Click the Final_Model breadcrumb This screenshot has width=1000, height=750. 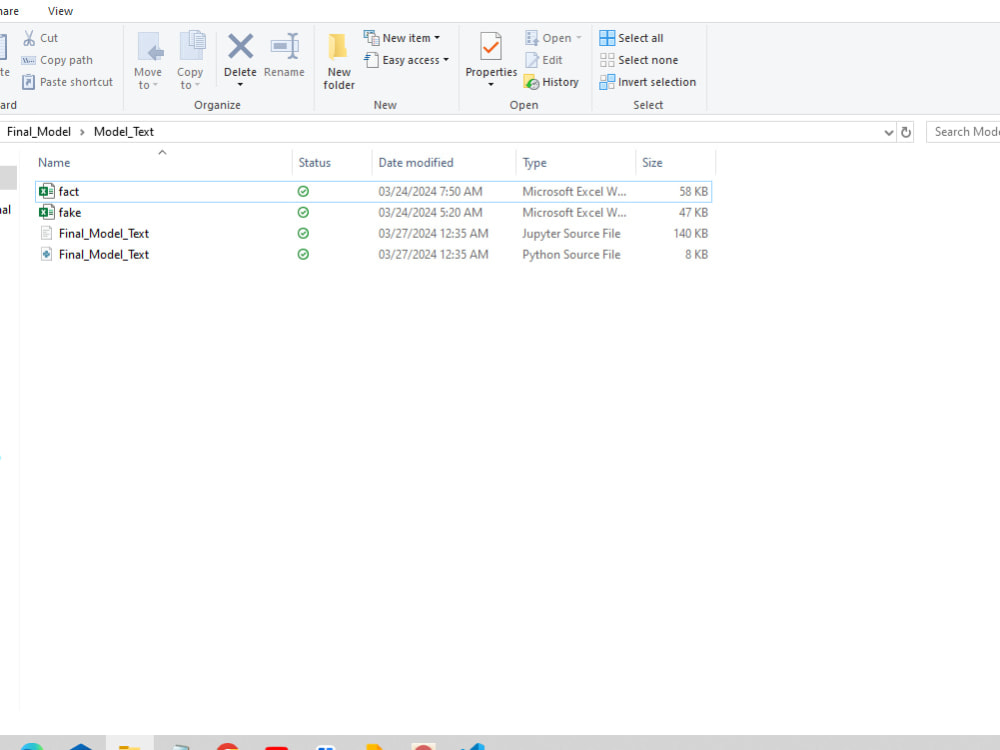(x=39, y=132)
